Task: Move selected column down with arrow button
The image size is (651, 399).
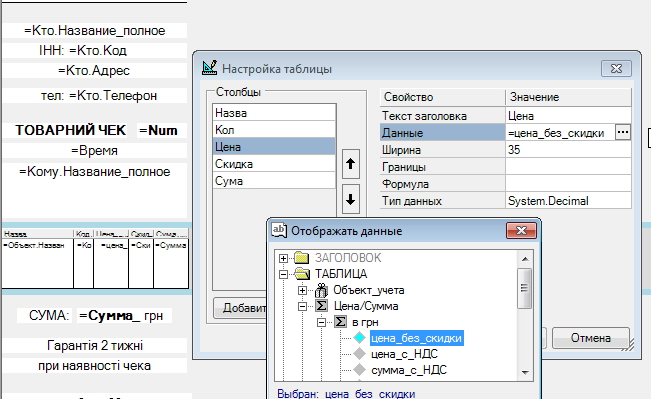Action: click(x=350, y=199)
